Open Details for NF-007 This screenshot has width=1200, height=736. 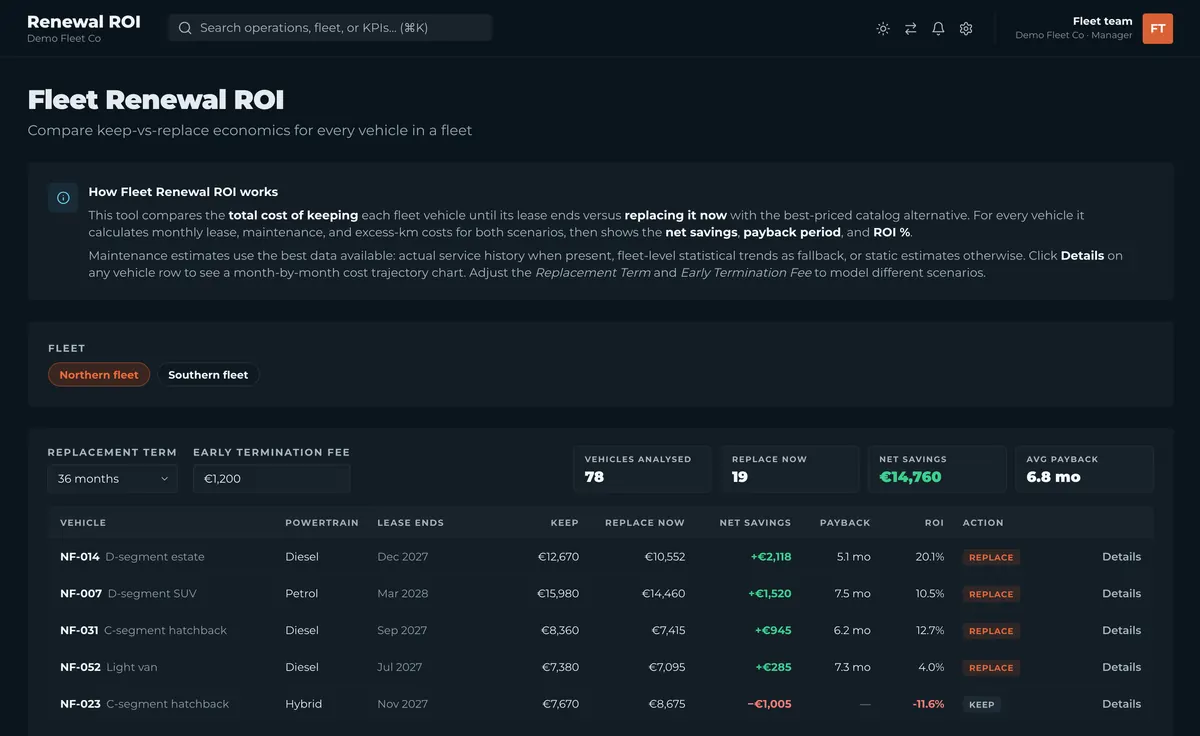pyautogui.click(x=1121, y=594)
